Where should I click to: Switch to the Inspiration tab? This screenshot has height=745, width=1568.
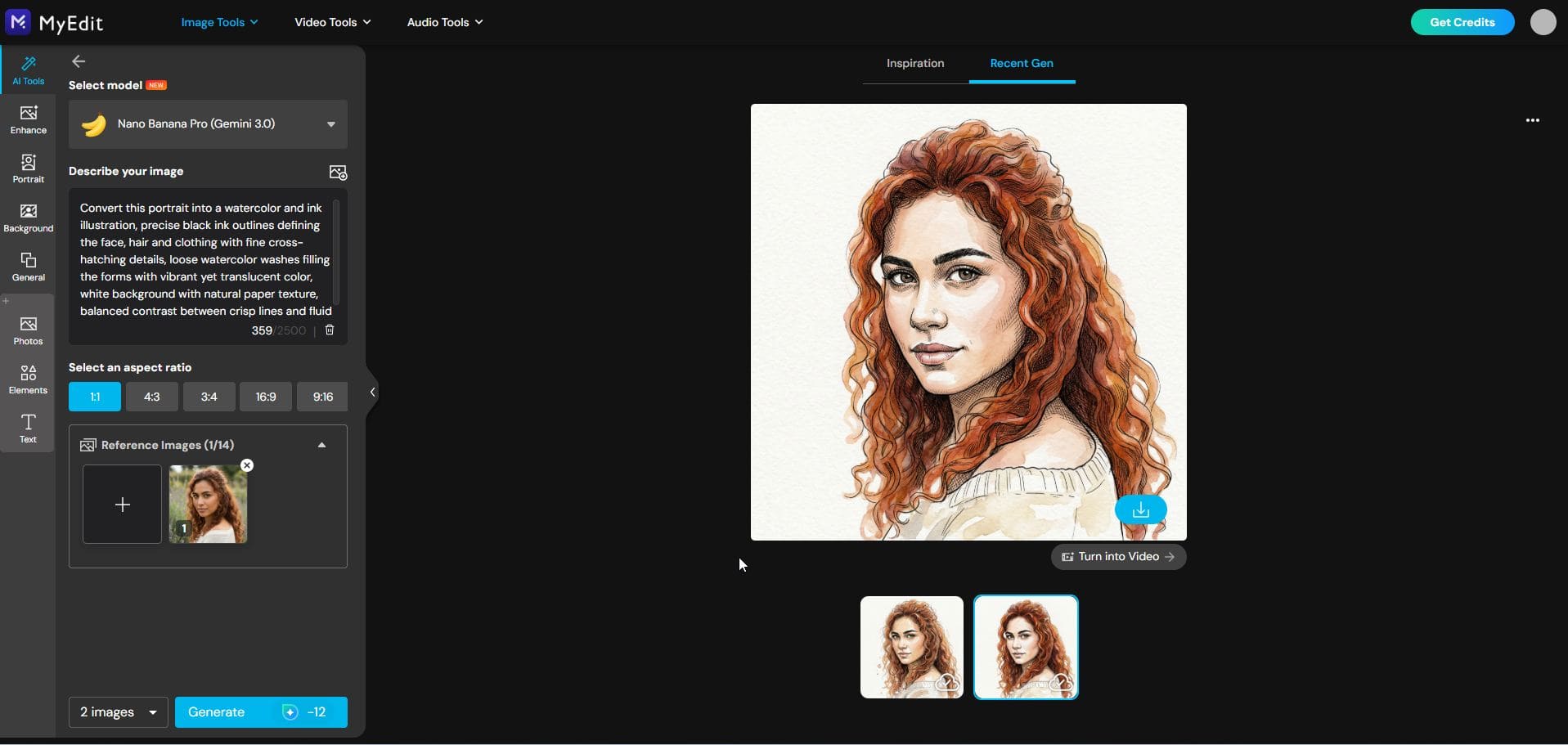tap(914, 63)
